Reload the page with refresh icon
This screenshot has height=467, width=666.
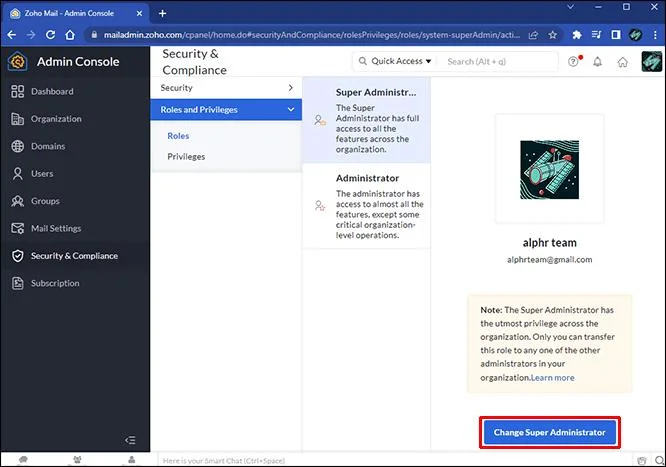(50, 35)
